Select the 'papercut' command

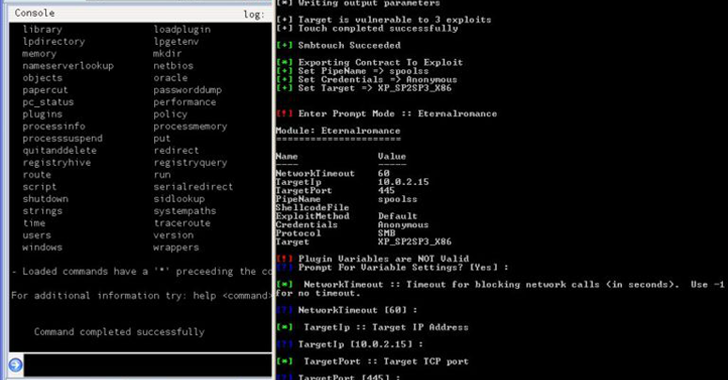(45, 90)
